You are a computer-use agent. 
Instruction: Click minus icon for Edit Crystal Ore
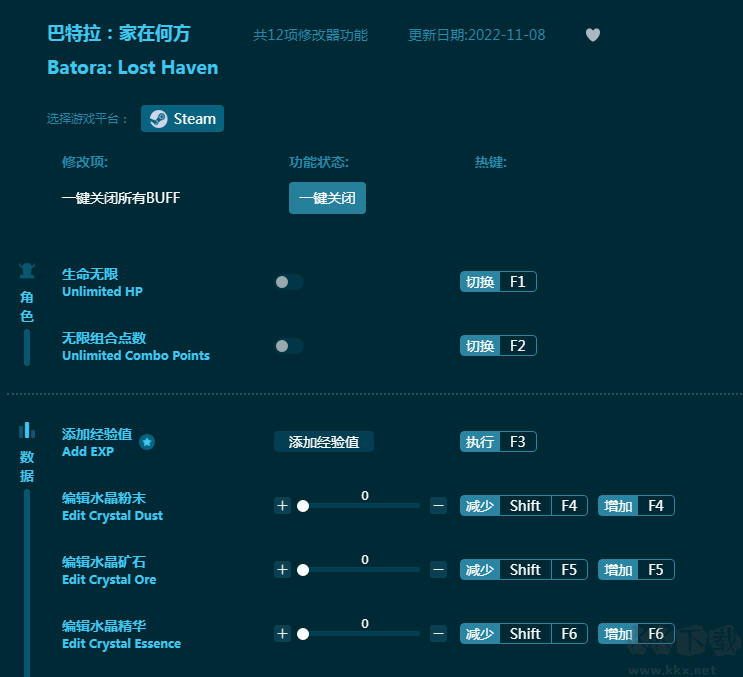pyautogui.click(x=438, y=570)
